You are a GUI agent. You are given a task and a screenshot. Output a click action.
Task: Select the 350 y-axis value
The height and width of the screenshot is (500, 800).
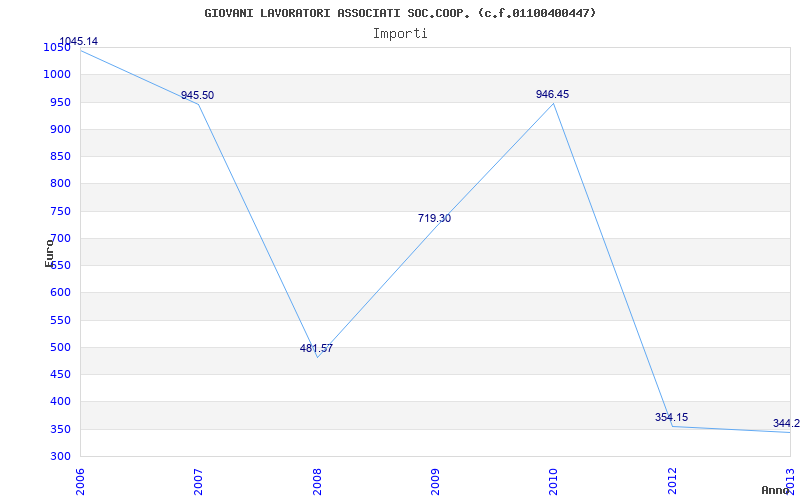[x=60, y=429]
